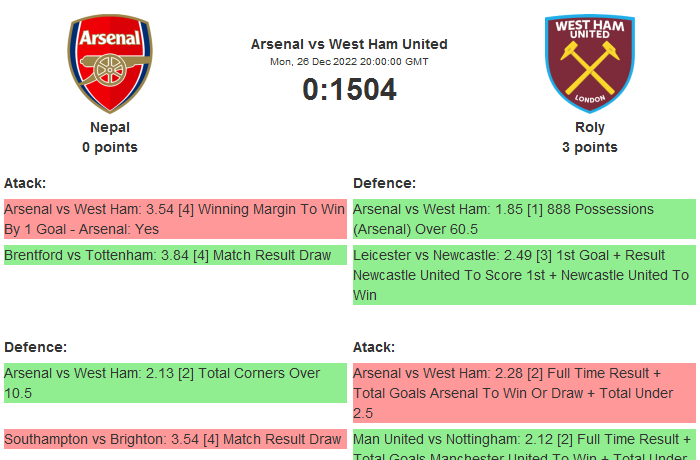Select Southampton vs Brighton Match Result Draw
Screen dimensions: 700x460
coord(174,439)
